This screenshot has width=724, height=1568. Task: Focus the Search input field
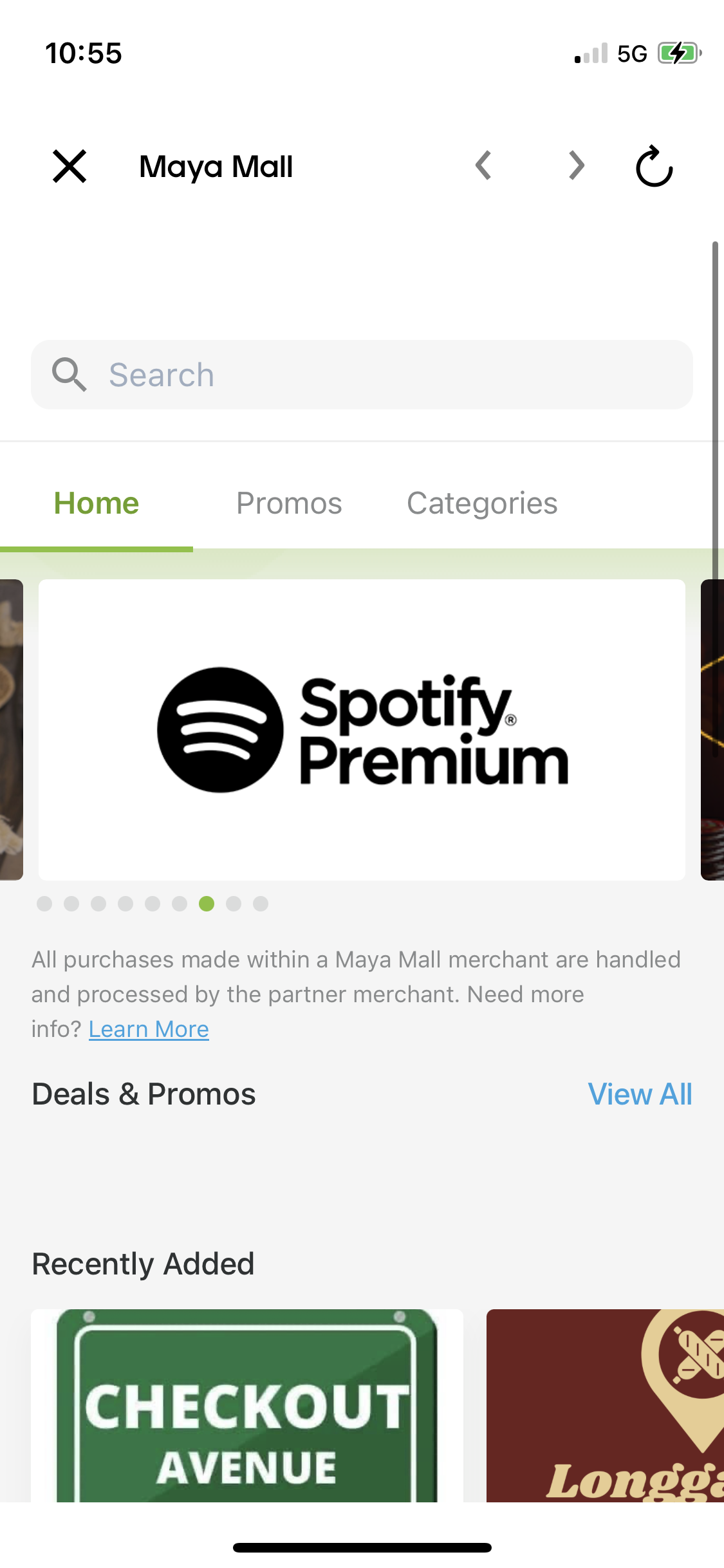pyautogui.click(x=362, y=375)
